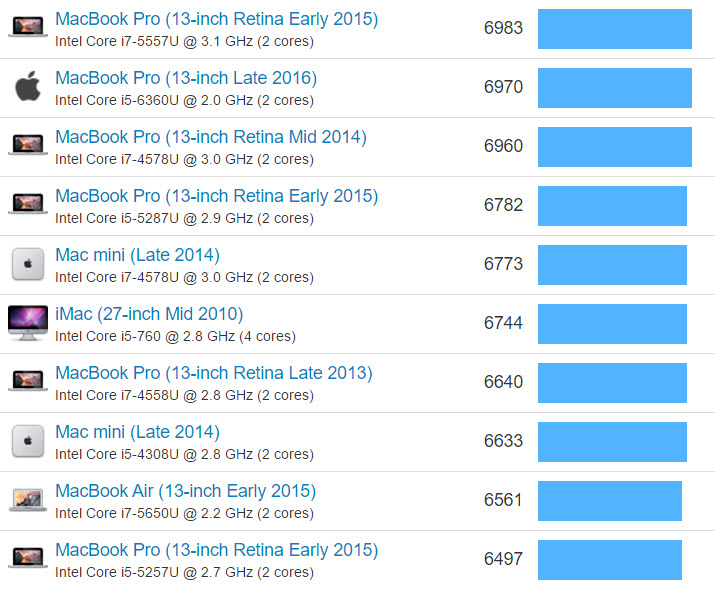Open MacBook Pro Early 2015 link scoring 6983
Viewport: 715px width, 589px height.
coord(217,19)
